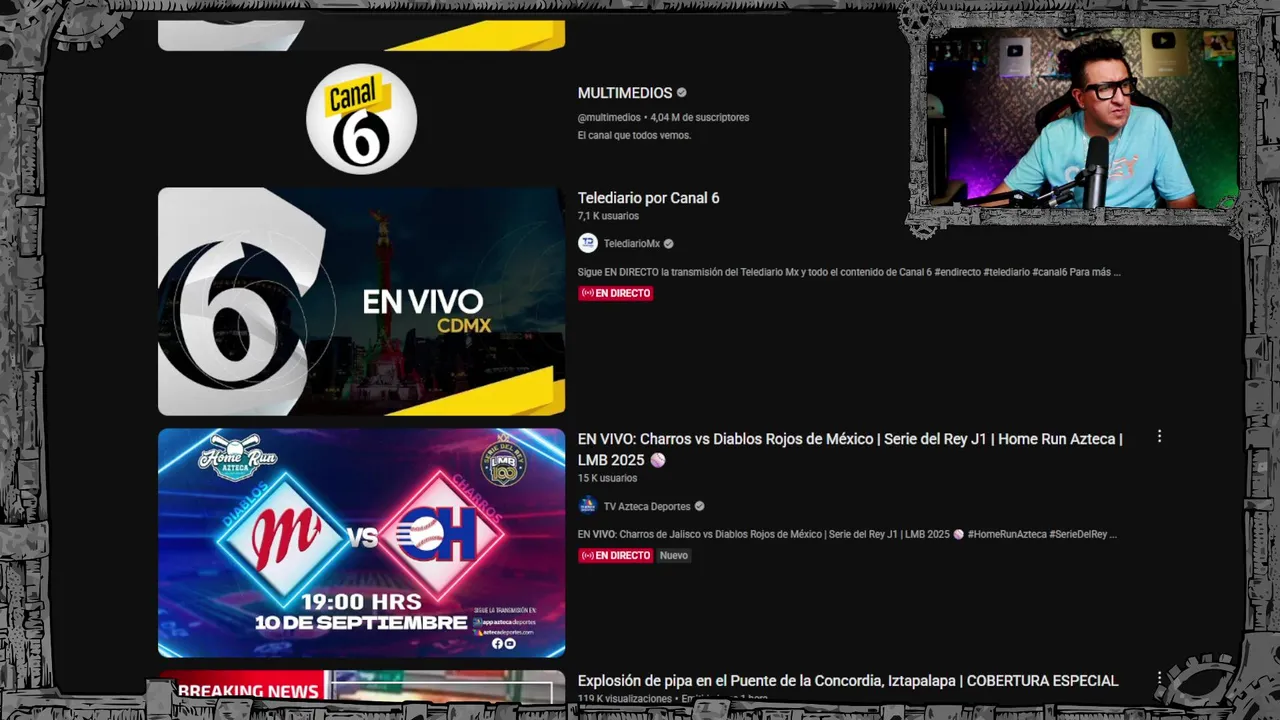Viewport: 1280px width, 720px height.
Task: Click '4,04 M de suscriptores' text
Action: click(699, 117)
